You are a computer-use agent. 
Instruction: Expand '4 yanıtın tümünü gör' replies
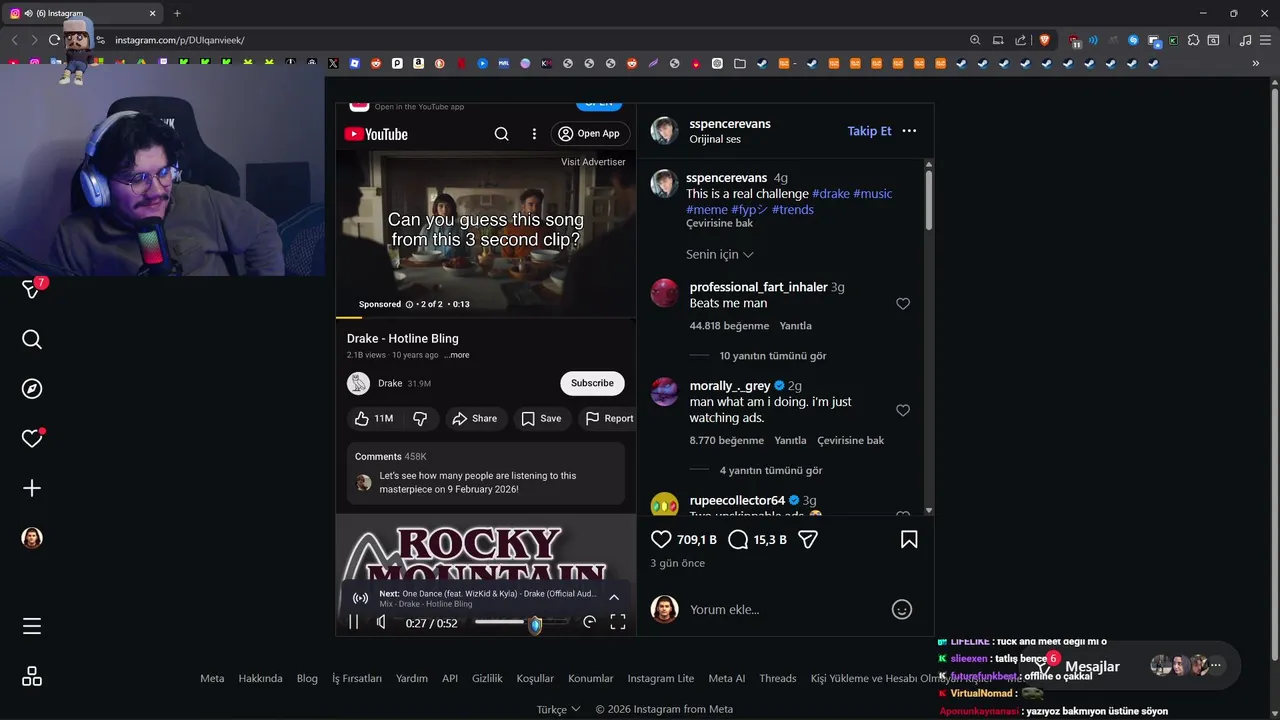click(771, 470)
